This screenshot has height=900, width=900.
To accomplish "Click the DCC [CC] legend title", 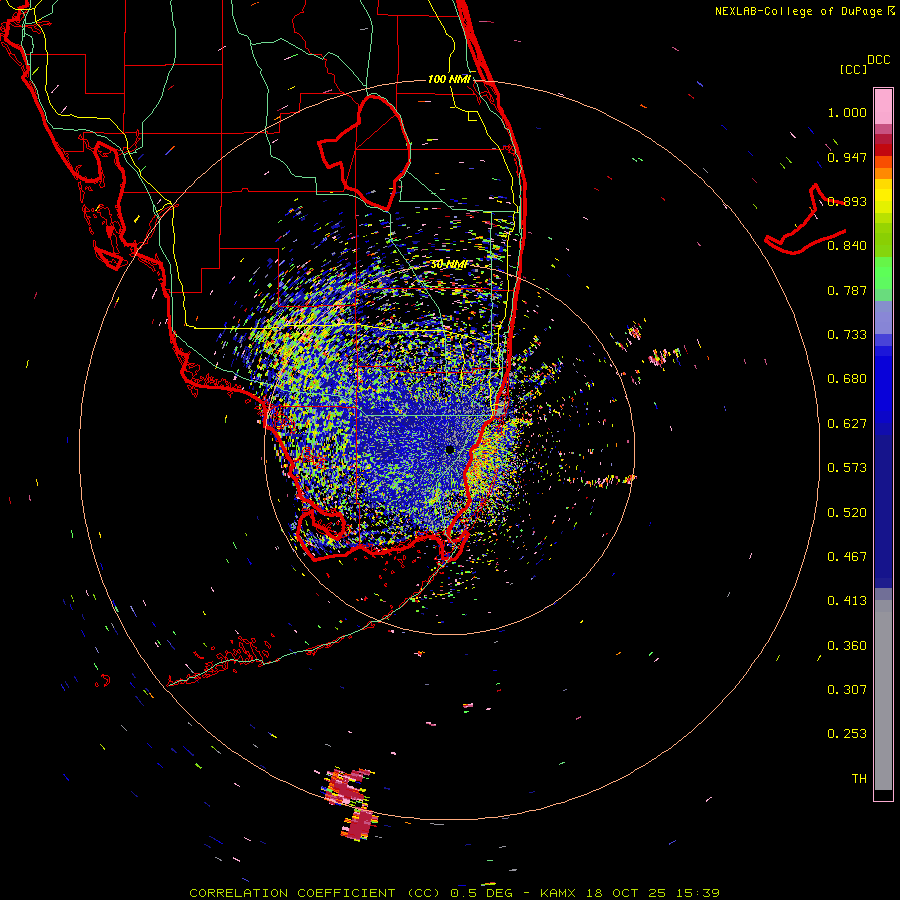I will pyautogui.click(x=864, y=64).
